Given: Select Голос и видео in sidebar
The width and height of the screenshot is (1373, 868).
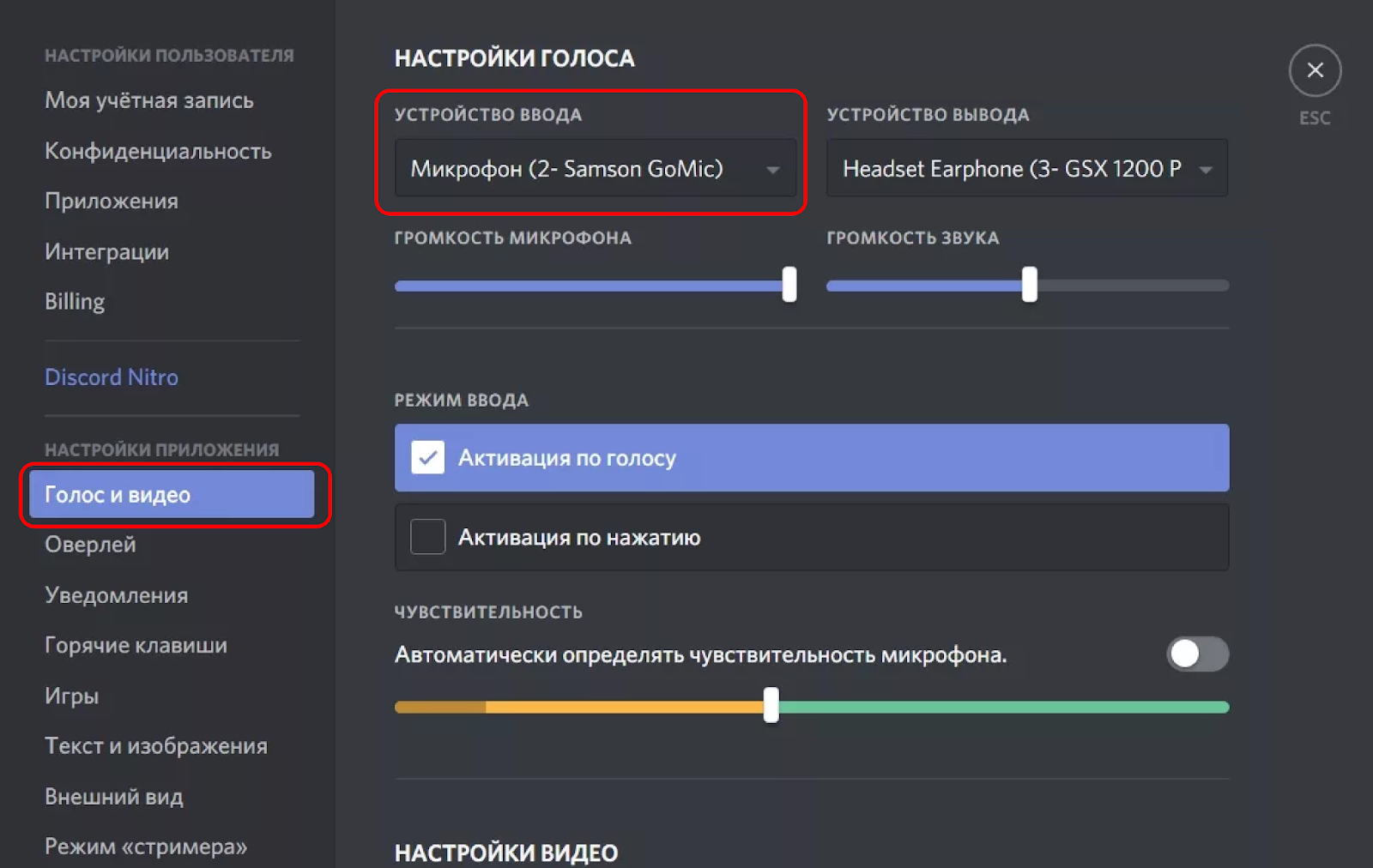Looking at the screenshot, I should click(118, 495).
